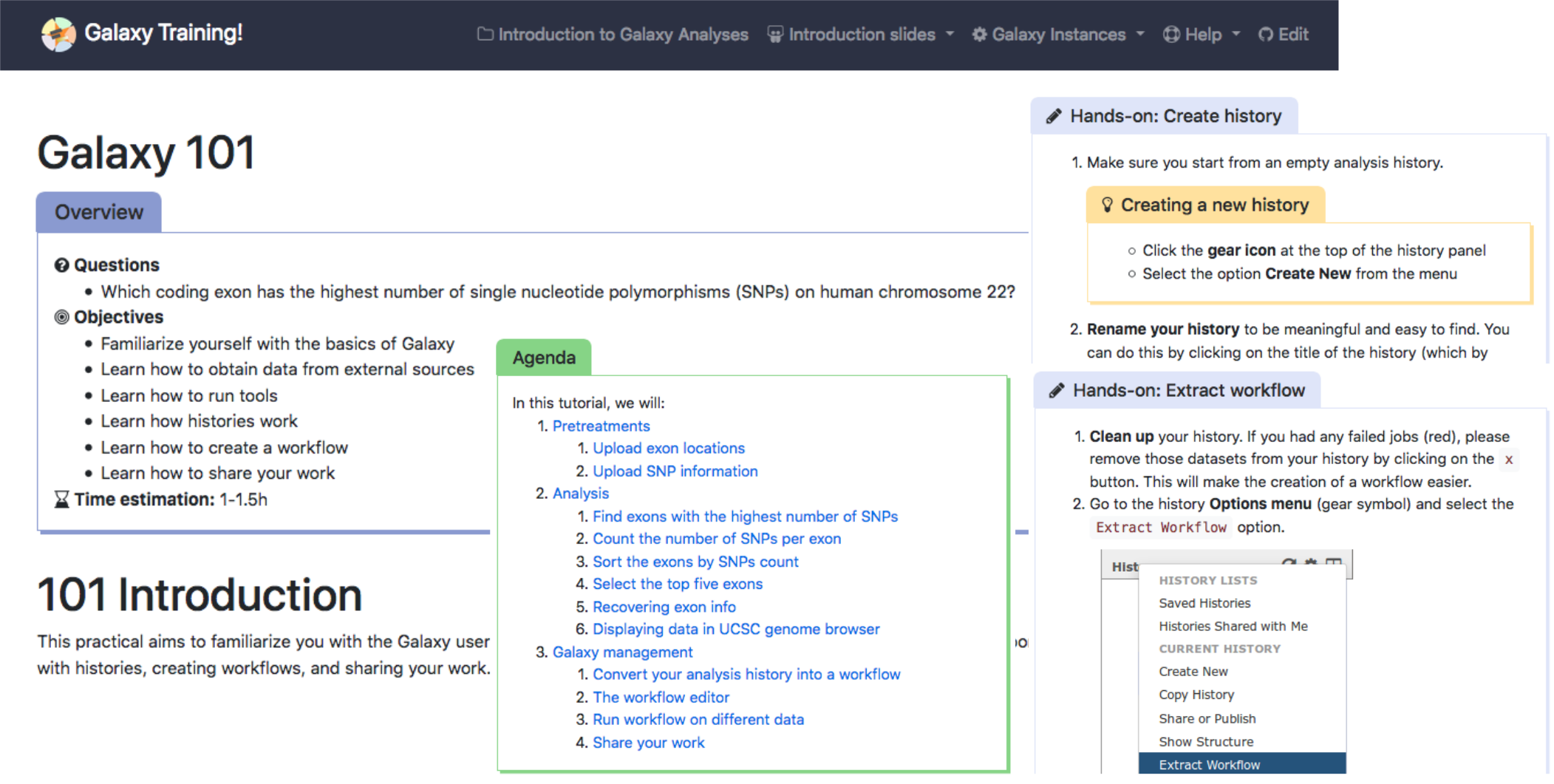
Task: Select the highlighted Extract Workflow menu entry
Action: (x=1241, y=764)
